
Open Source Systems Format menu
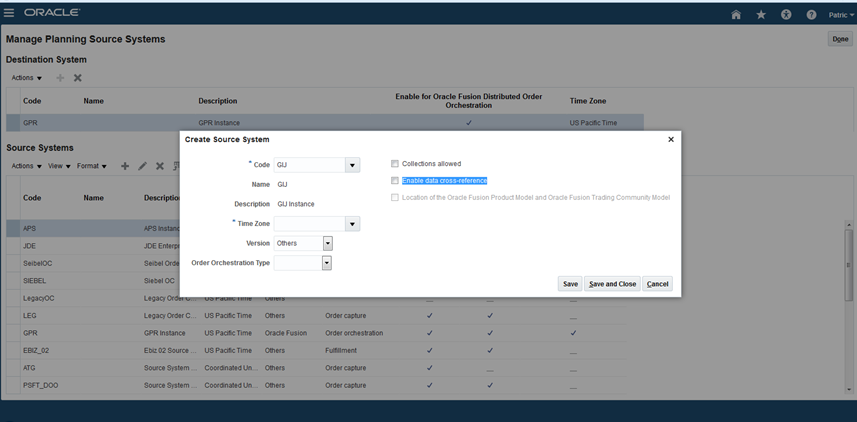coord(91,166)
